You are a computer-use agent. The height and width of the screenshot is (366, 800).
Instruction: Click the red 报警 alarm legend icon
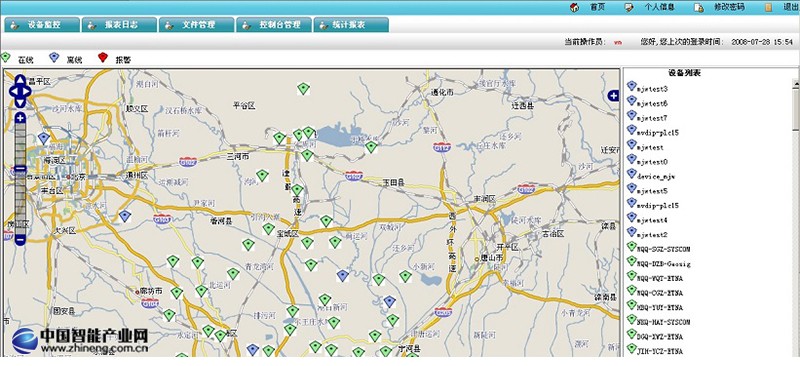coord(103,57)
